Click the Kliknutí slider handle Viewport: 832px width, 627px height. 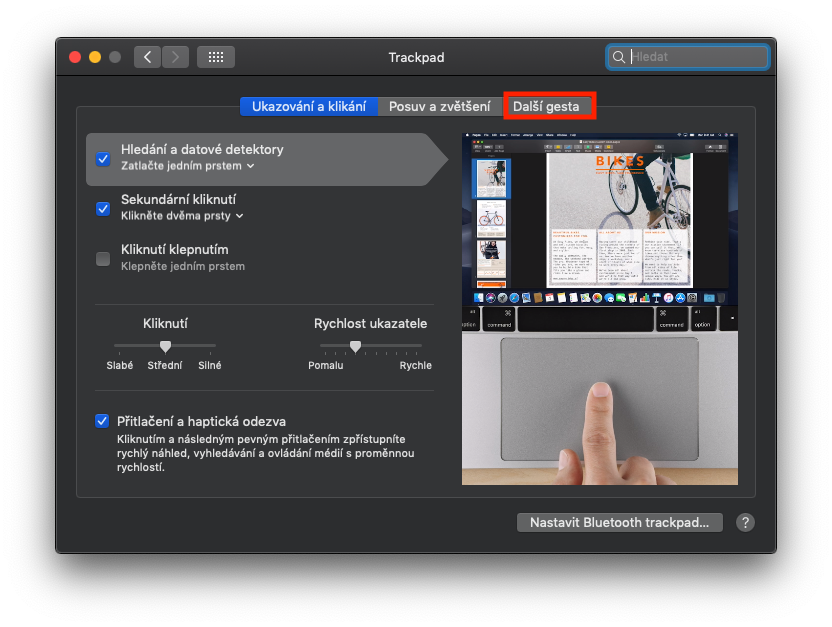click(165, 346)
